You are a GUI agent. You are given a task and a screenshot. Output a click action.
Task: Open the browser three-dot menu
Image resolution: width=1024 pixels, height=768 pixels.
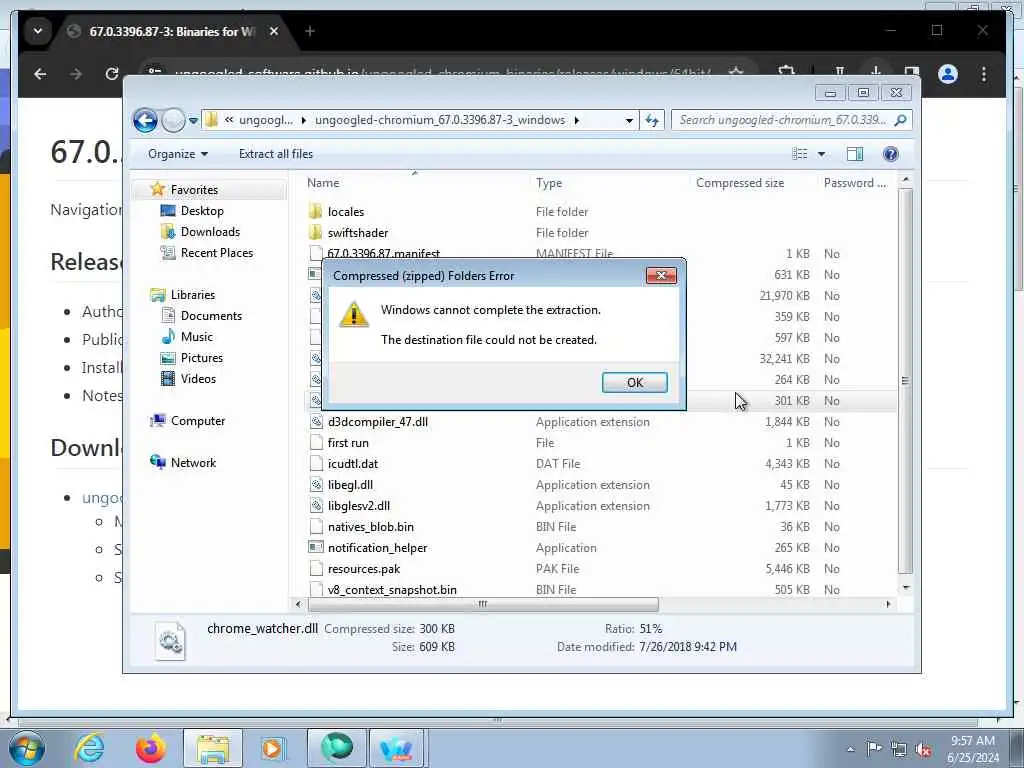pyautogui.click(x=984, y=74)
